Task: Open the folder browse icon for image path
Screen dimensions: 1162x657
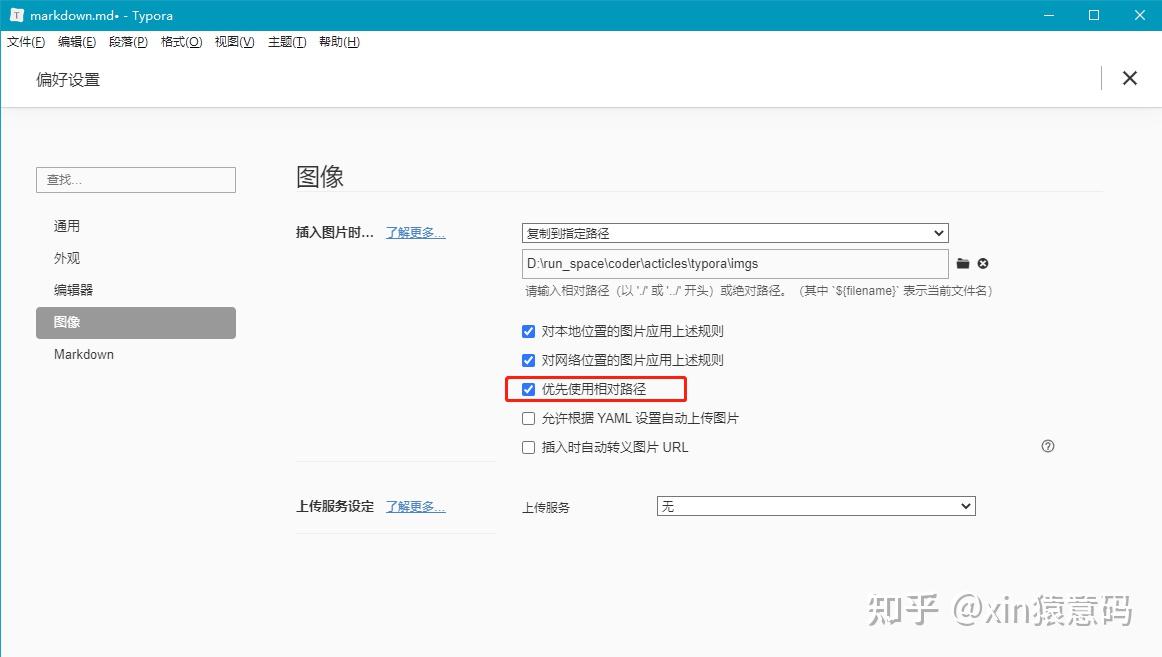Action: coord(962,263)
